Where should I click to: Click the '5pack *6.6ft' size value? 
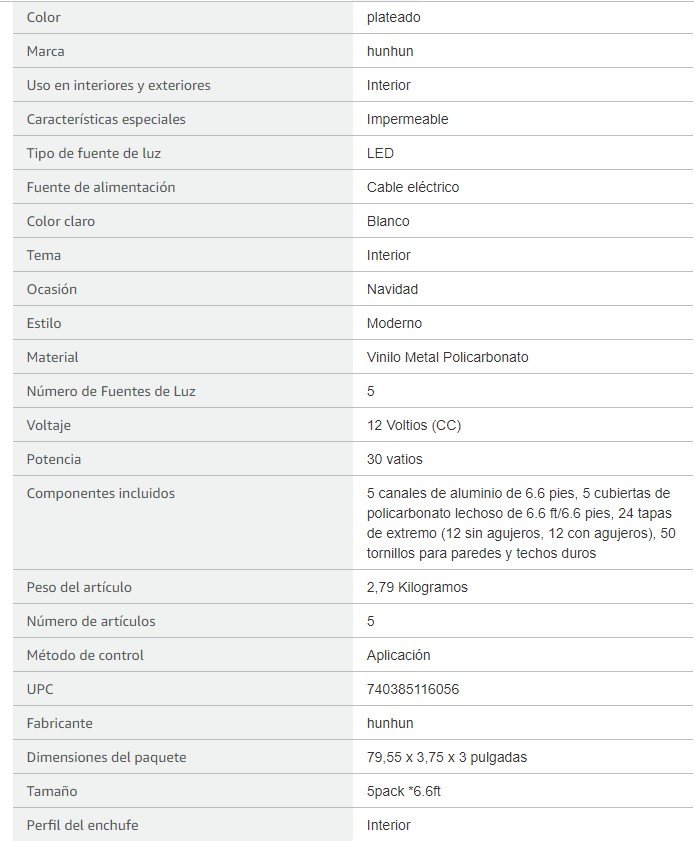pos(404,791)
